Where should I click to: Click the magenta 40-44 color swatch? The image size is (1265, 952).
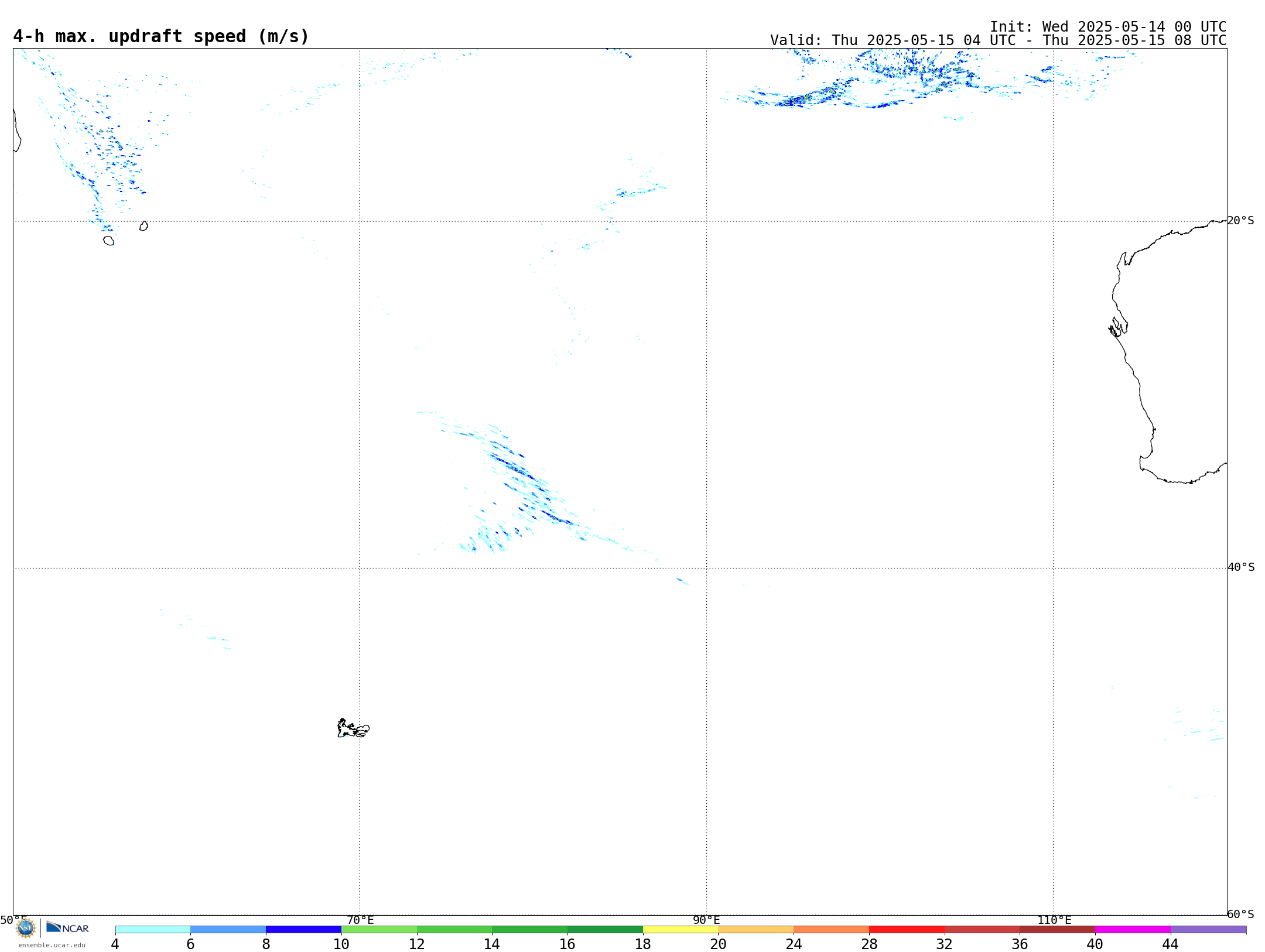[1133, 929]
